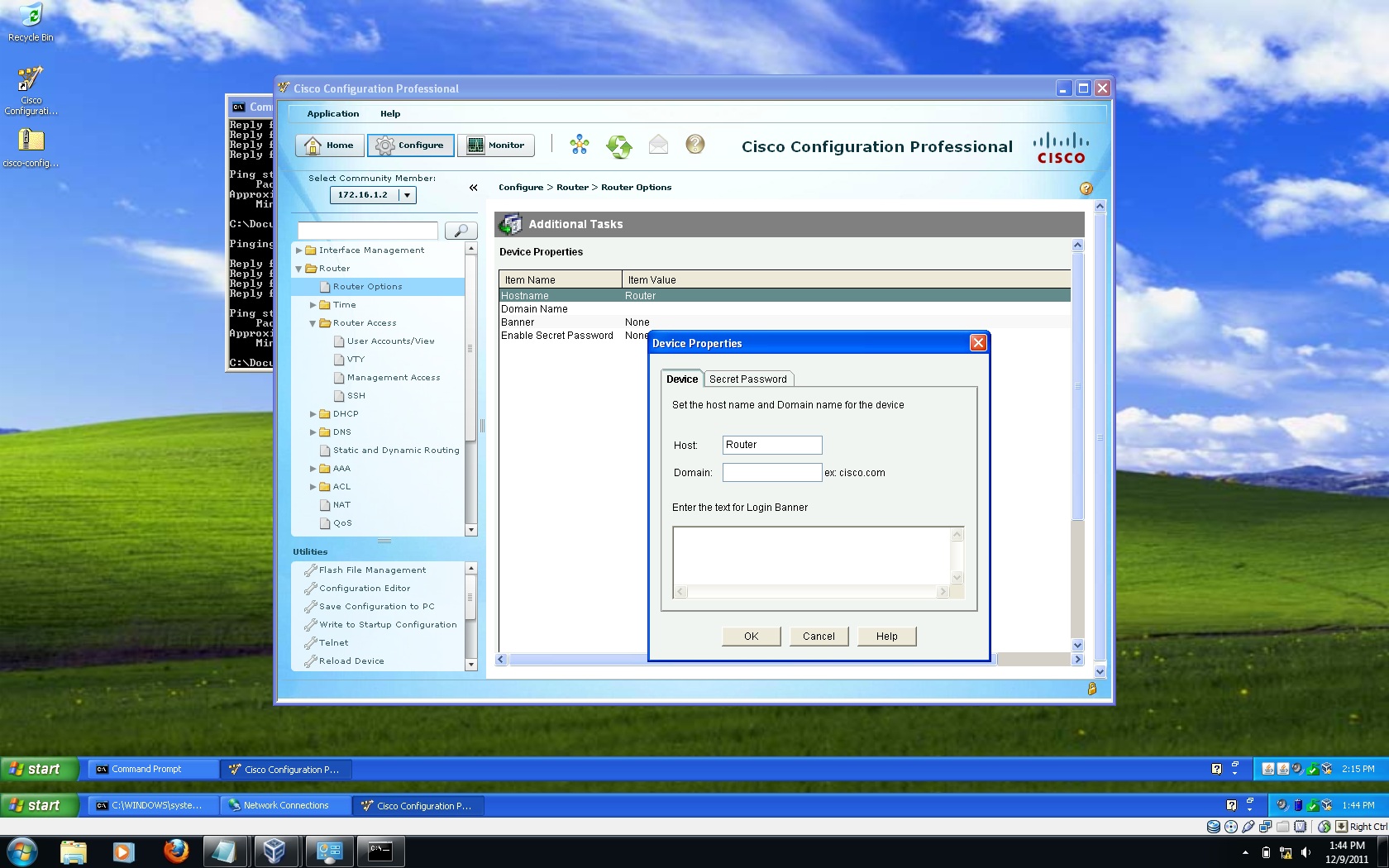Image resolution: width=1389 pixels, height=868 pixels.
Task: Open the Application menu
Action: click(x=333, y=114)
